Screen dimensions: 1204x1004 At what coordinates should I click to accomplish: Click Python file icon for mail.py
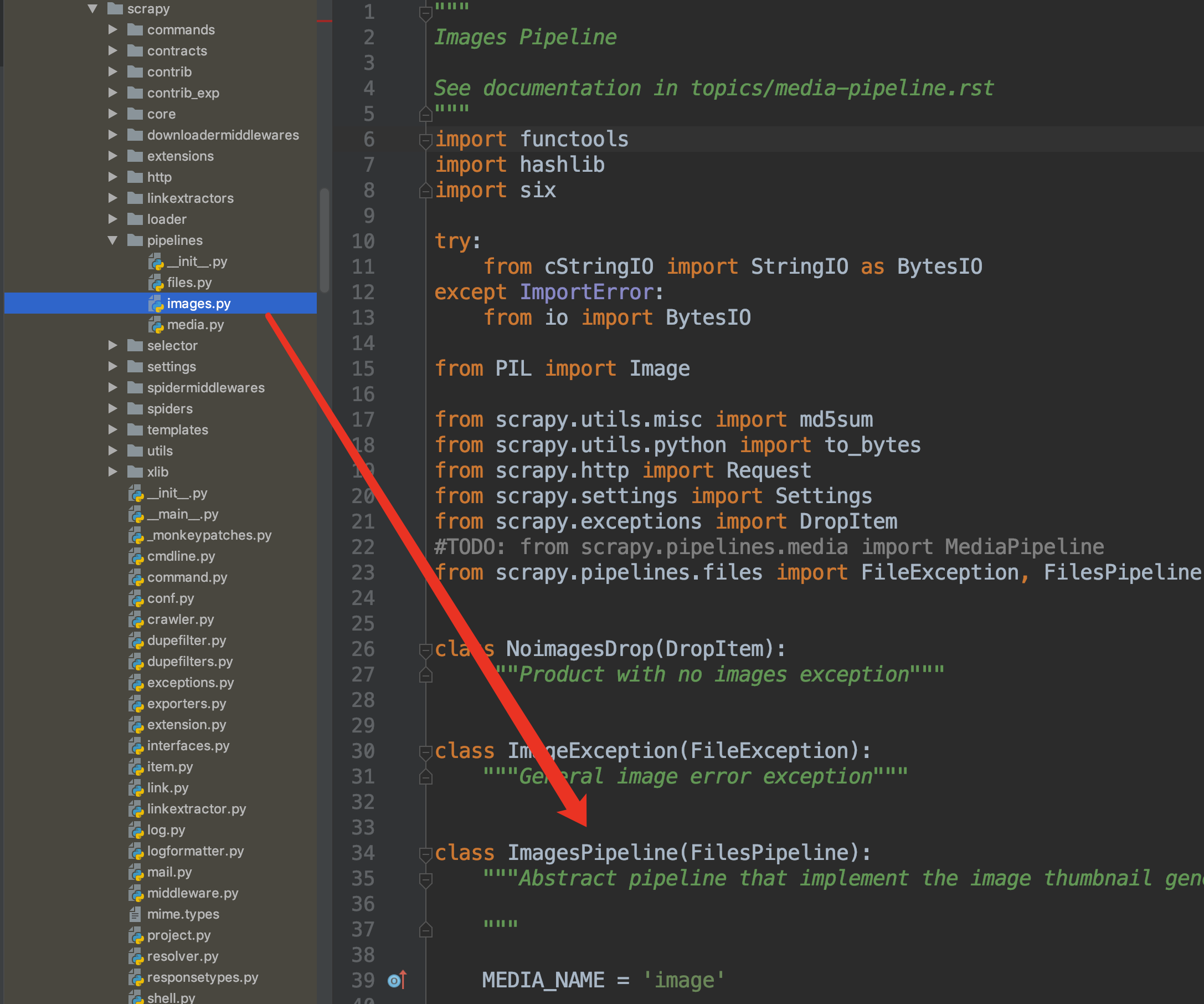136,873
